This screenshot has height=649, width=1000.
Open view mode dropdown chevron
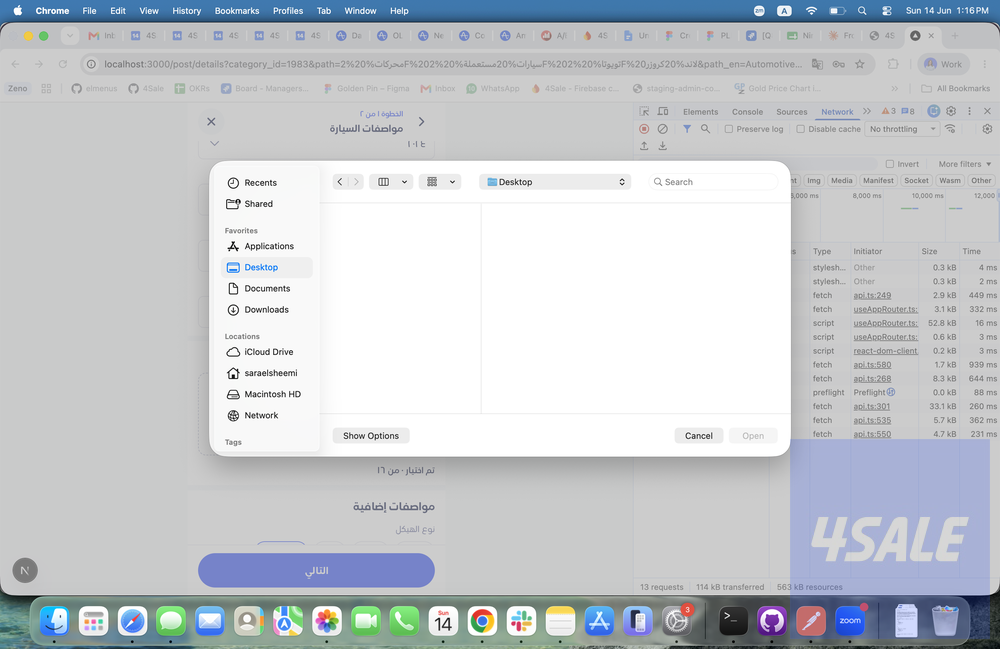[404, 182]
